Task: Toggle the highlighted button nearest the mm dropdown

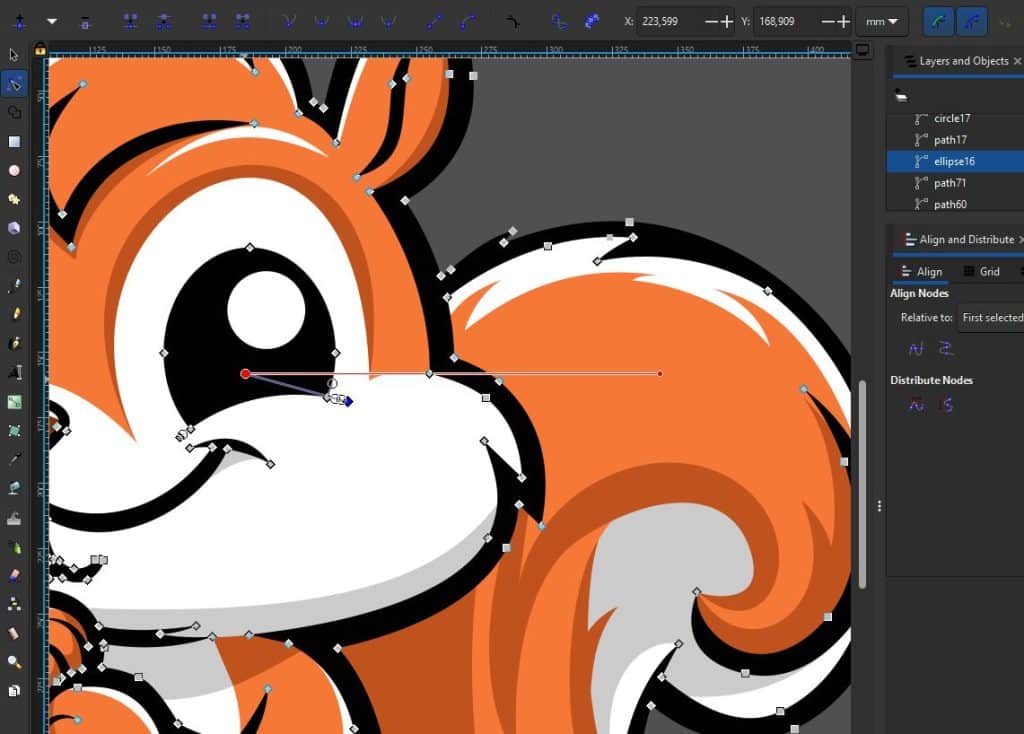Action: [938, 22]
